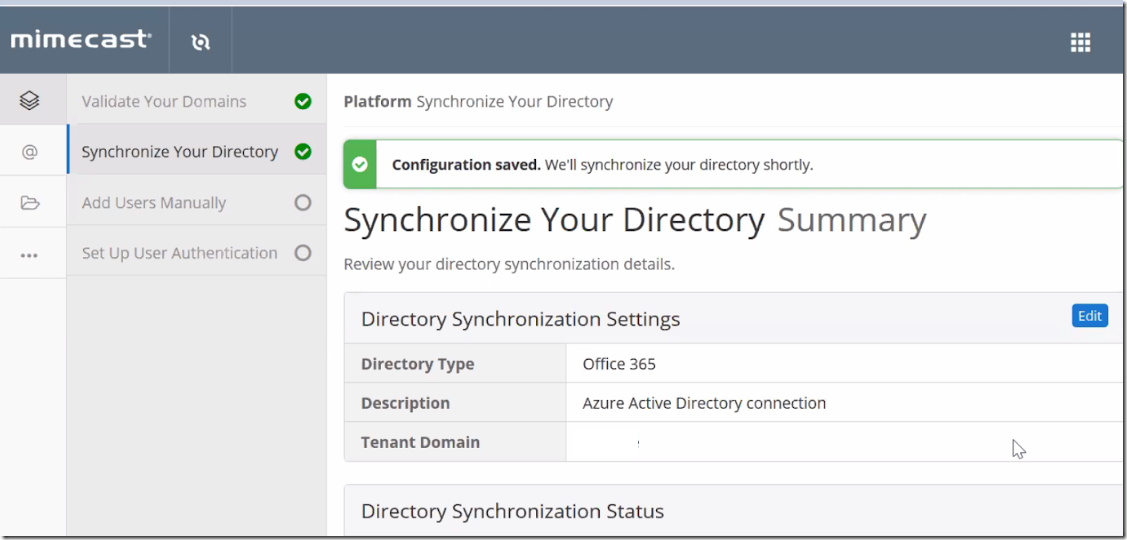Click the Description label
This screenshot has height=540, width=1127.
[405, 403]
